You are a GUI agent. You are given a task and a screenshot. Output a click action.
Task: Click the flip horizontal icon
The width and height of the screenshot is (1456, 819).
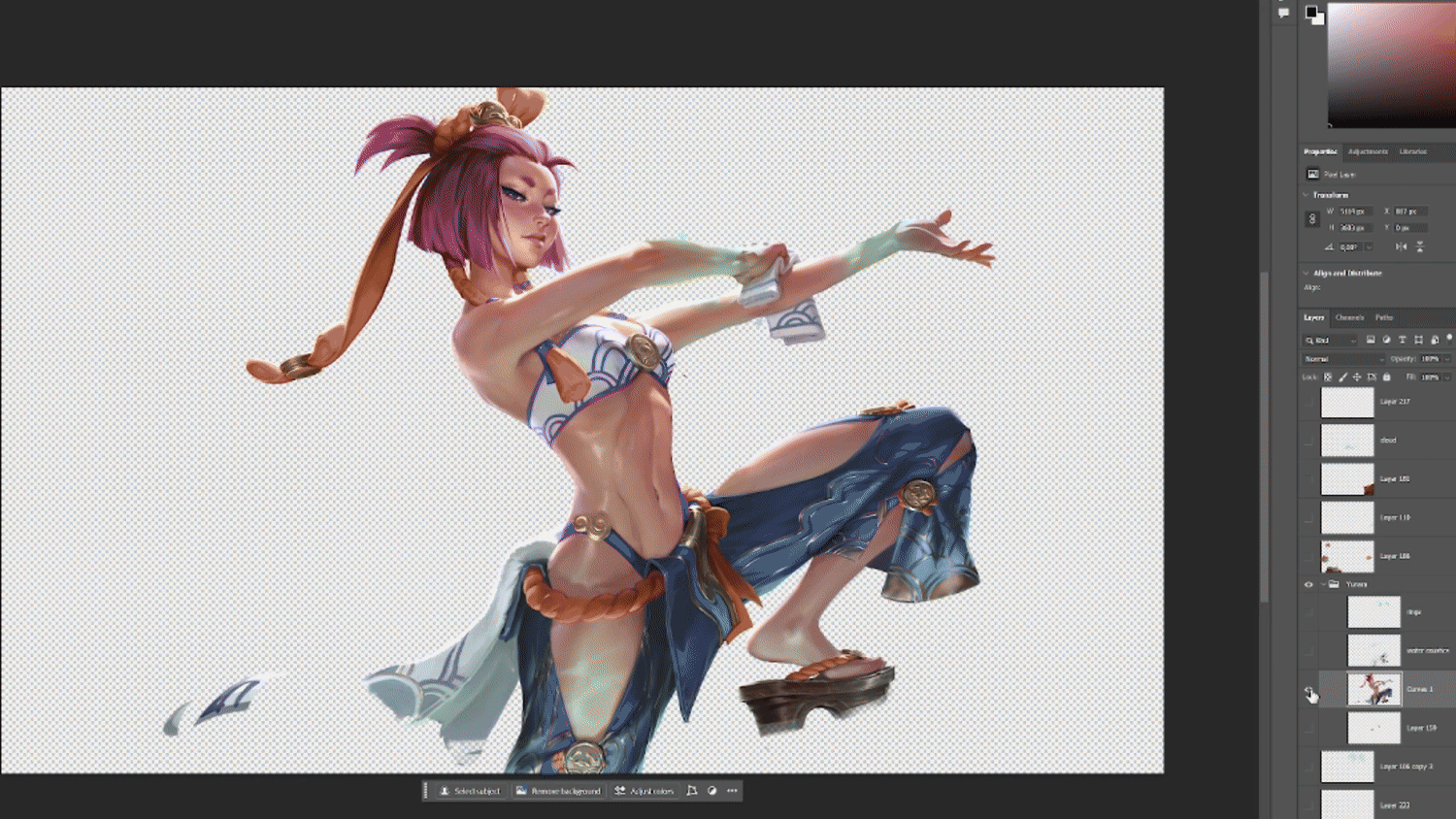[x=1401, y=246]
